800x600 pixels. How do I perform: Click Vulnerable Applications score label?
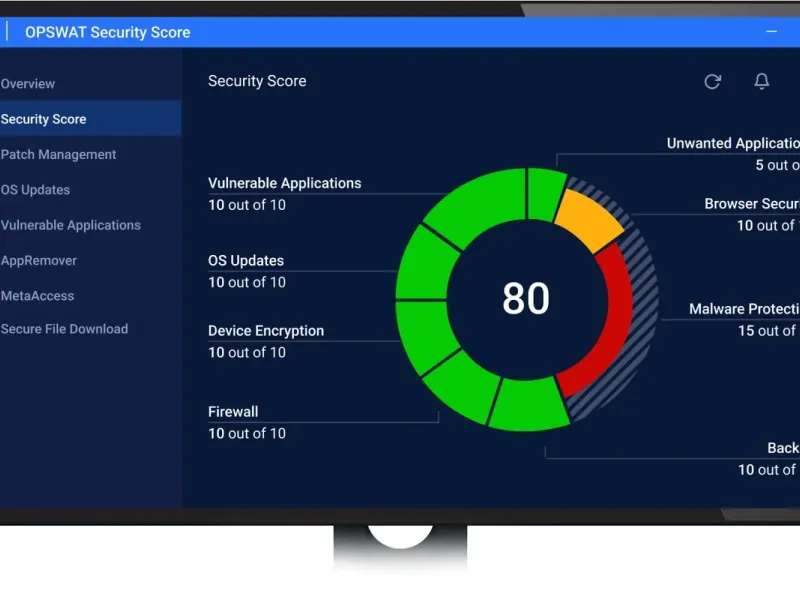(x=285, y=183)
